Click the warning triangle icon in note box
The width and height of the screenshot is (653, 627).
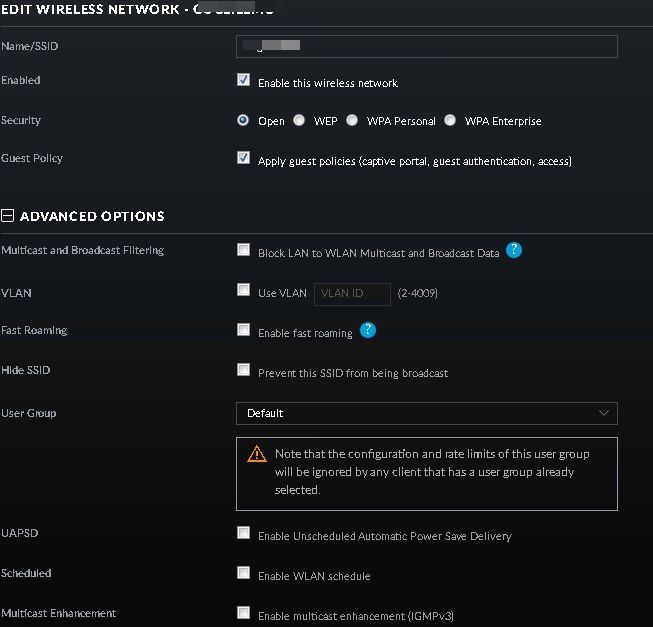[x=256, y=454]
